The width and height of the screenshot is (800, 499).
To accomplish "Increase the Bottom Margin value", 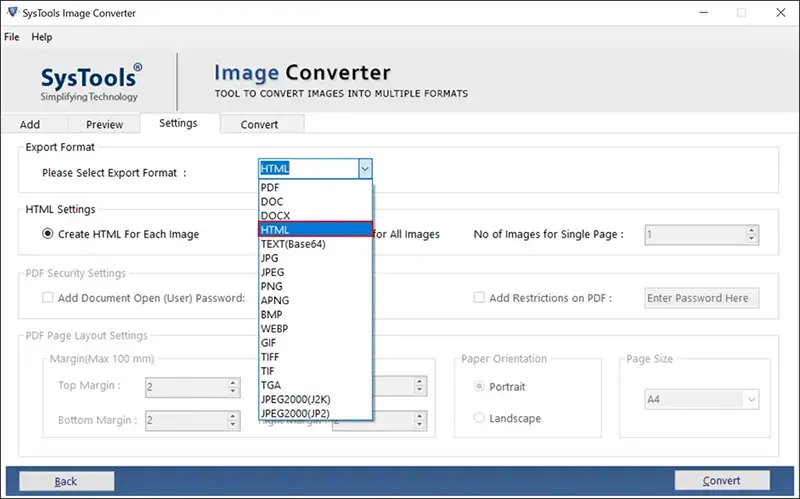I will (x=233, y=416).
